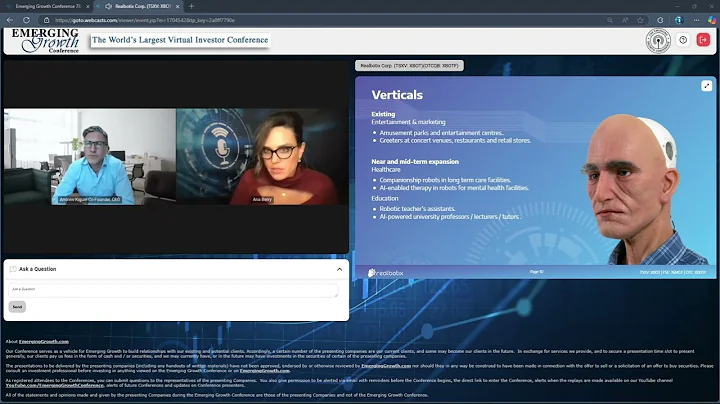Select the Realbotix Corp. browser tab

pyautogui.click(x=138, y=6)
